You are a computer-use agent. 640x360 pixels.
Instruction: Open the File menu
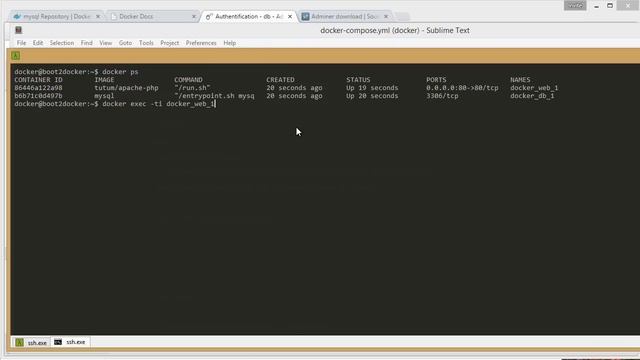click(x=21, y=43)
